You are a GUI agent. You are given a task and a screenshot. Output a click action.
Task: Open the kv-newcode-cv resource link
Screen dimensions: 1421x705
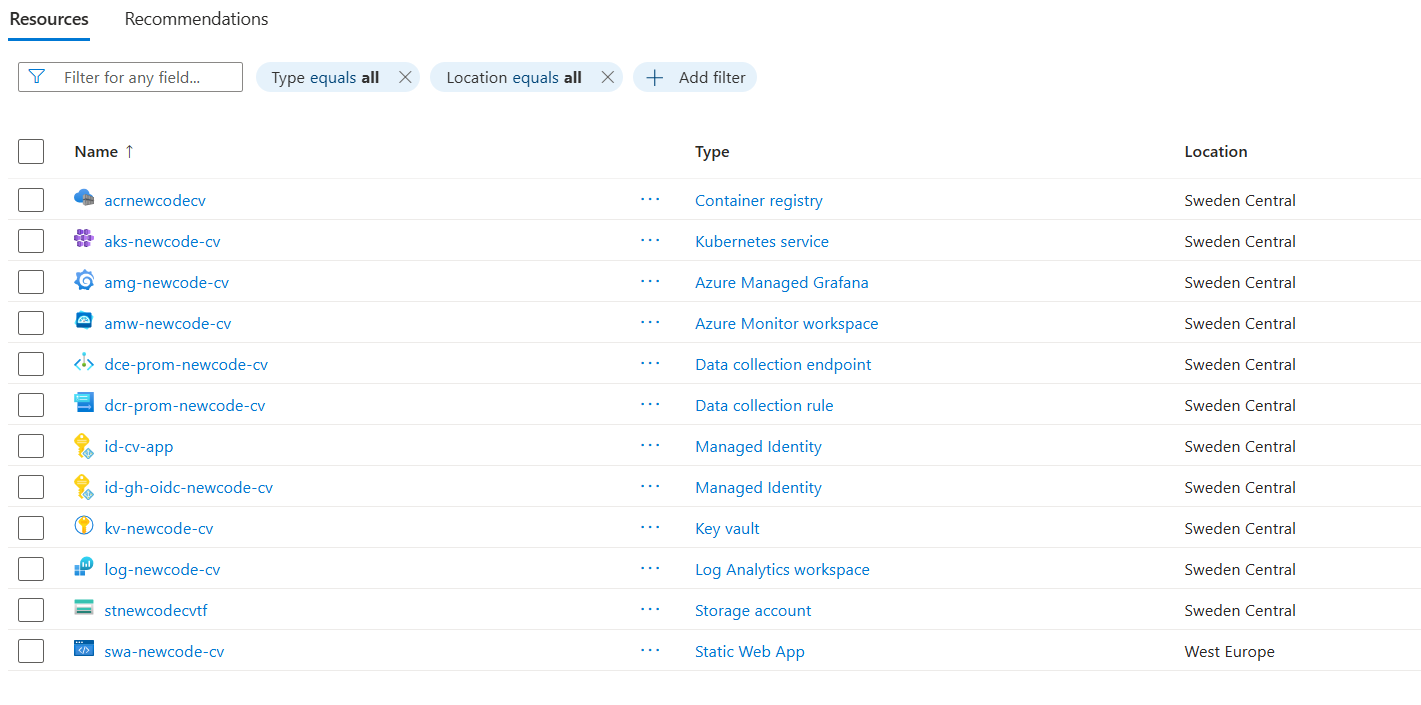point(158,528)
